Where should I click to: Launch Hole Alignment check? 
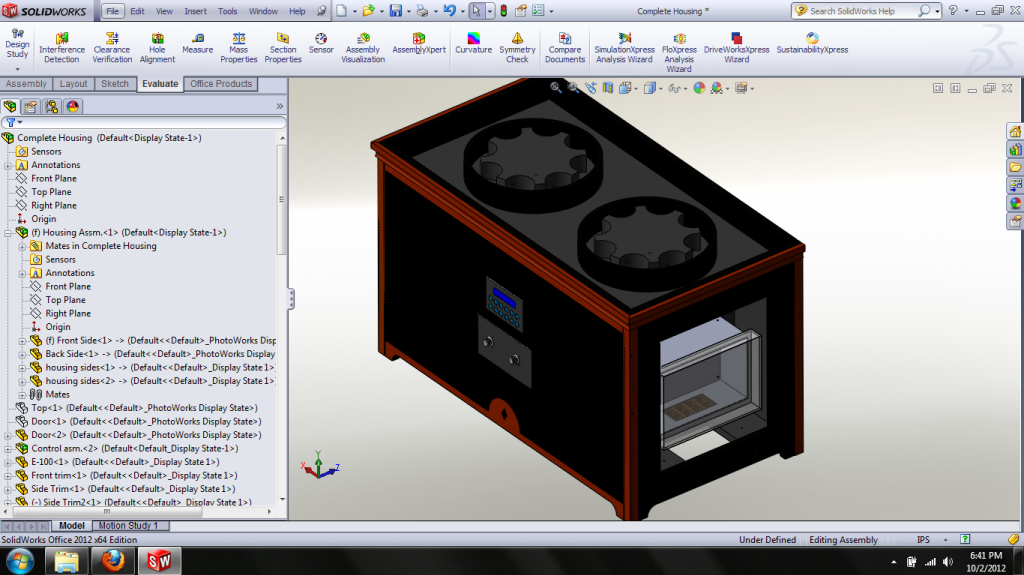[x=157, y=48]
